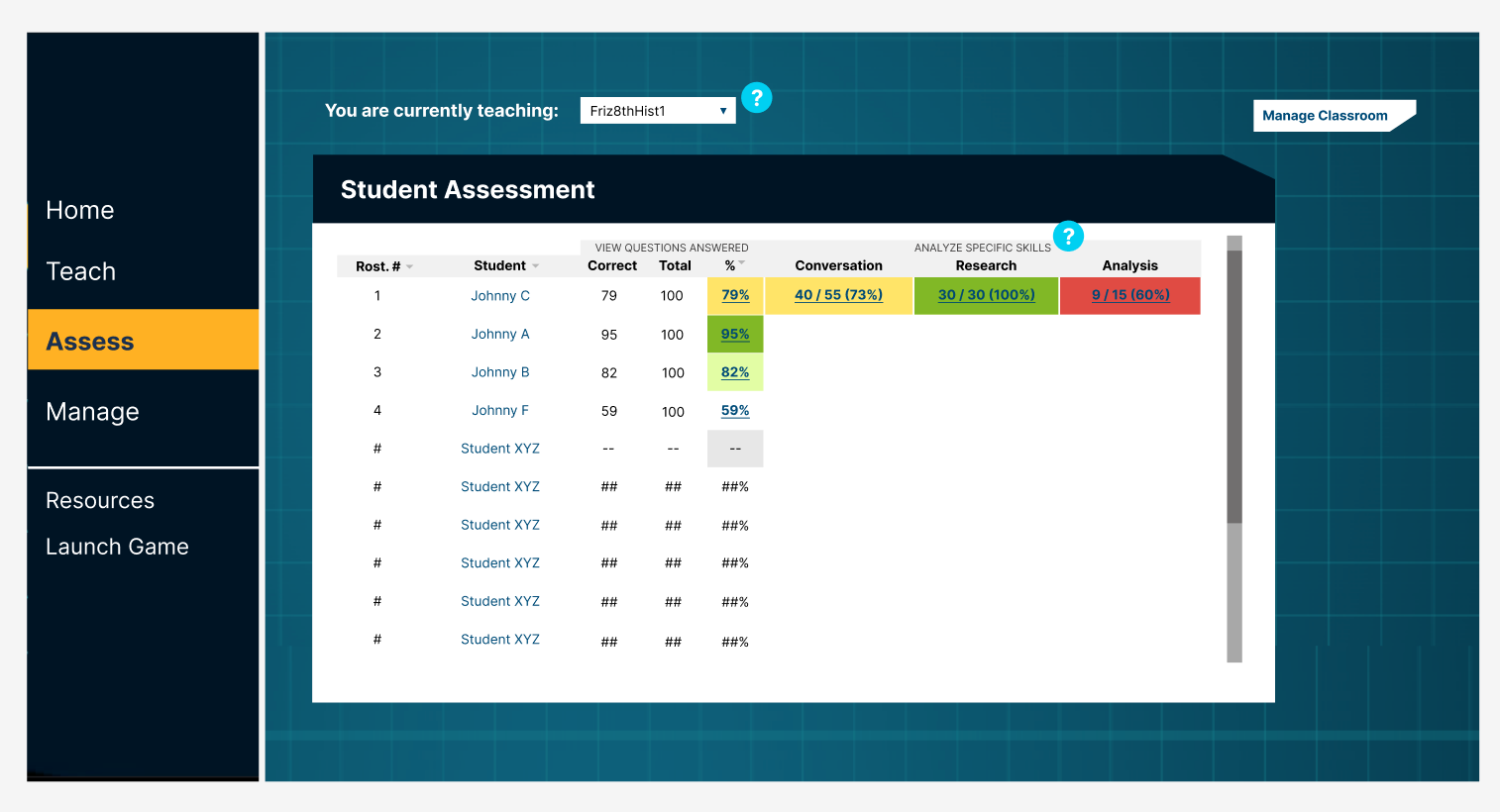
Task: Open Conversation skill 40 / 55 (73%)
Action: tap(838, 295)
